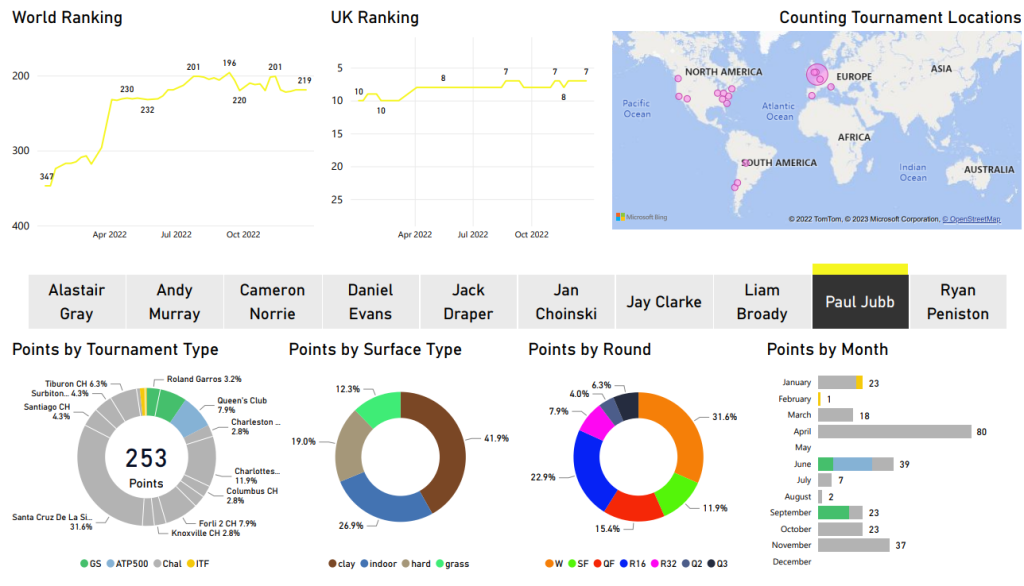Click the November bar in monthly chart
This screenshot has height=586, width=1024.
pos(853,545)
